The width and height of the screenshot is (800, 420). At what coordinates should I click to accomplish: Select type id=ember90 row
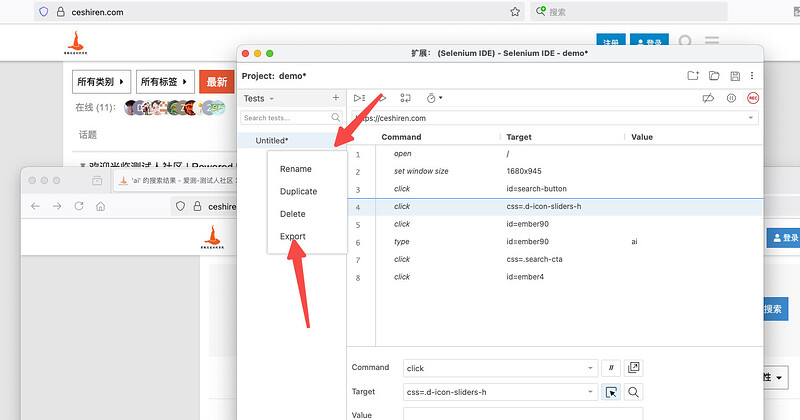pos(555,241)
